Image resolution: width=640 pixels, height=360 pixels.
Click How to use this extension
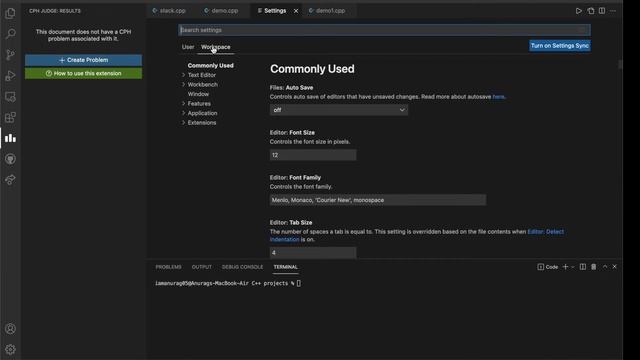point(84,73)
